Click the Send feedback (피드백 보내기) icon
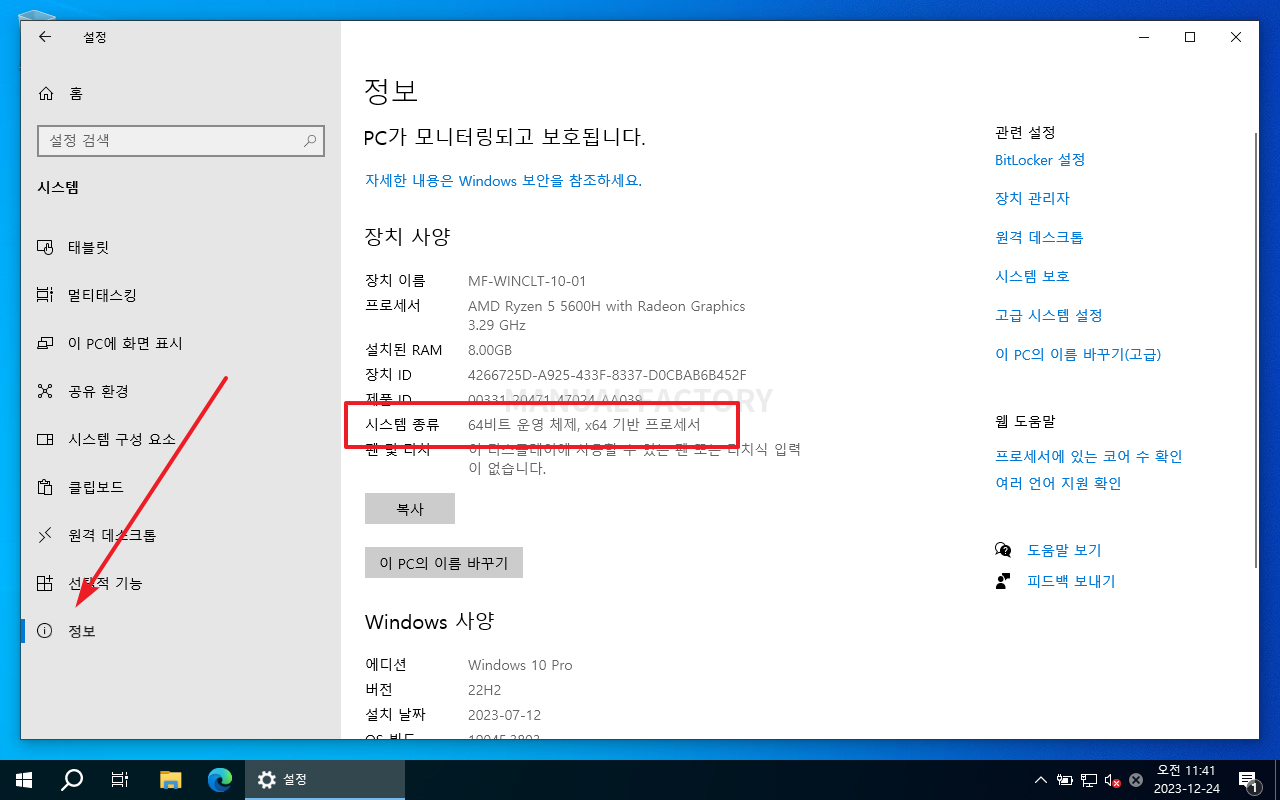This screenshot has width=1280, height=800. click(x=1003, y=580)
